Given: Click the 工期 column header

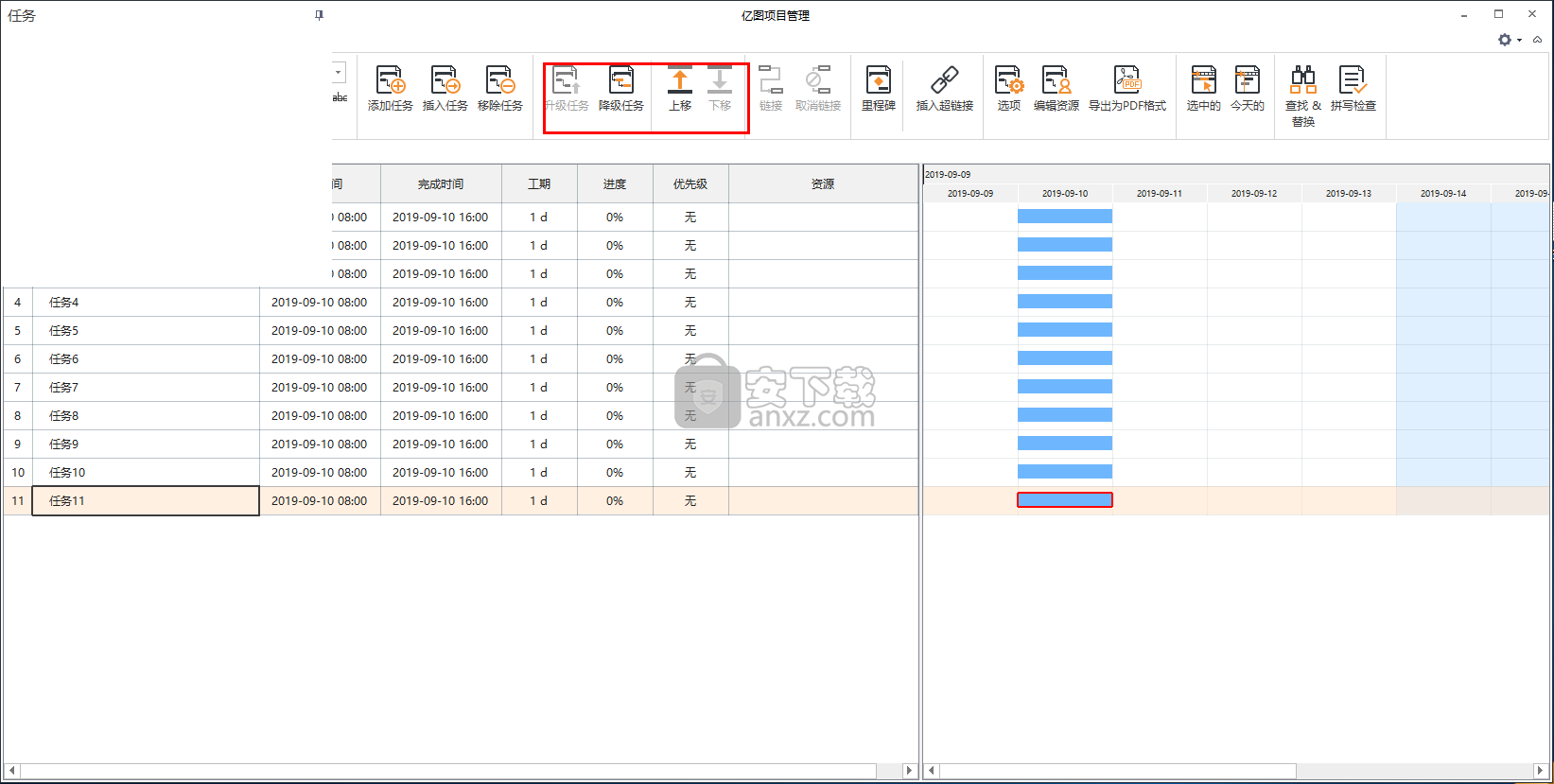Looking at the screenshot, I should tap(539, 183).
